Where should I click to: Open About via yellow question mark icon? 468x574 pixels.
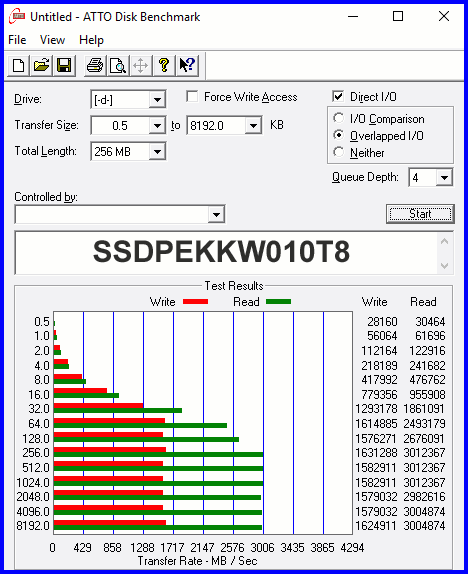164,66
